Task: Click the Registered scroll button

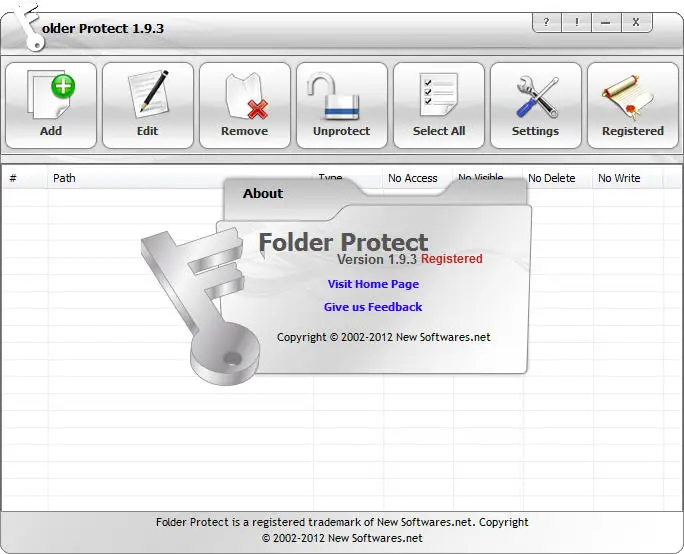Action: 633,105
